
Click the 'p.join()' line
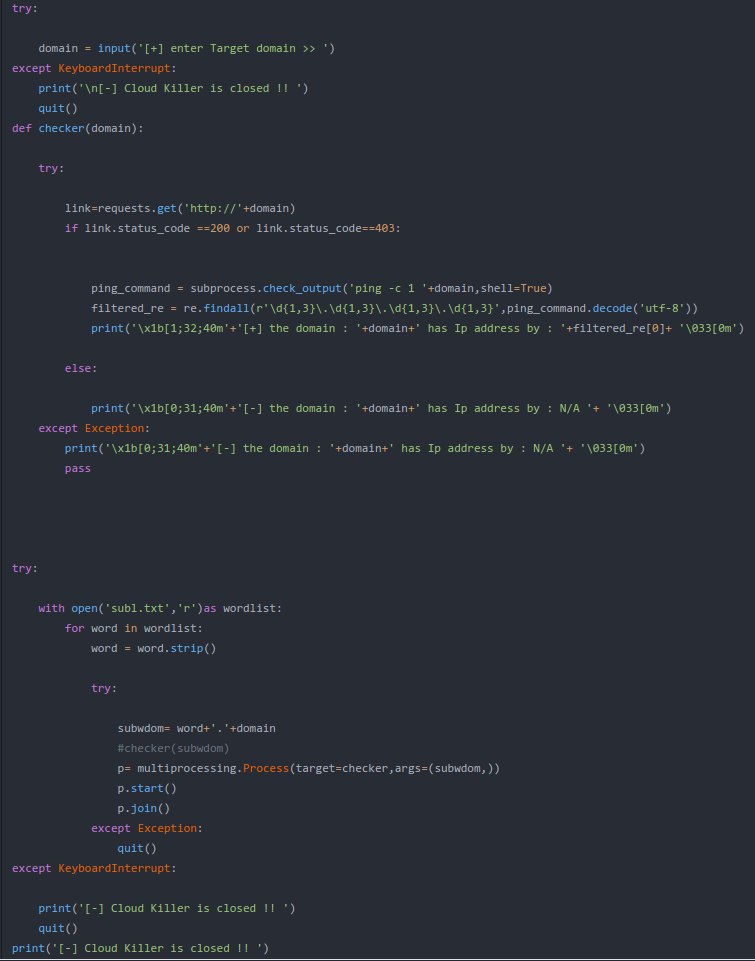[x=144, y=808]
